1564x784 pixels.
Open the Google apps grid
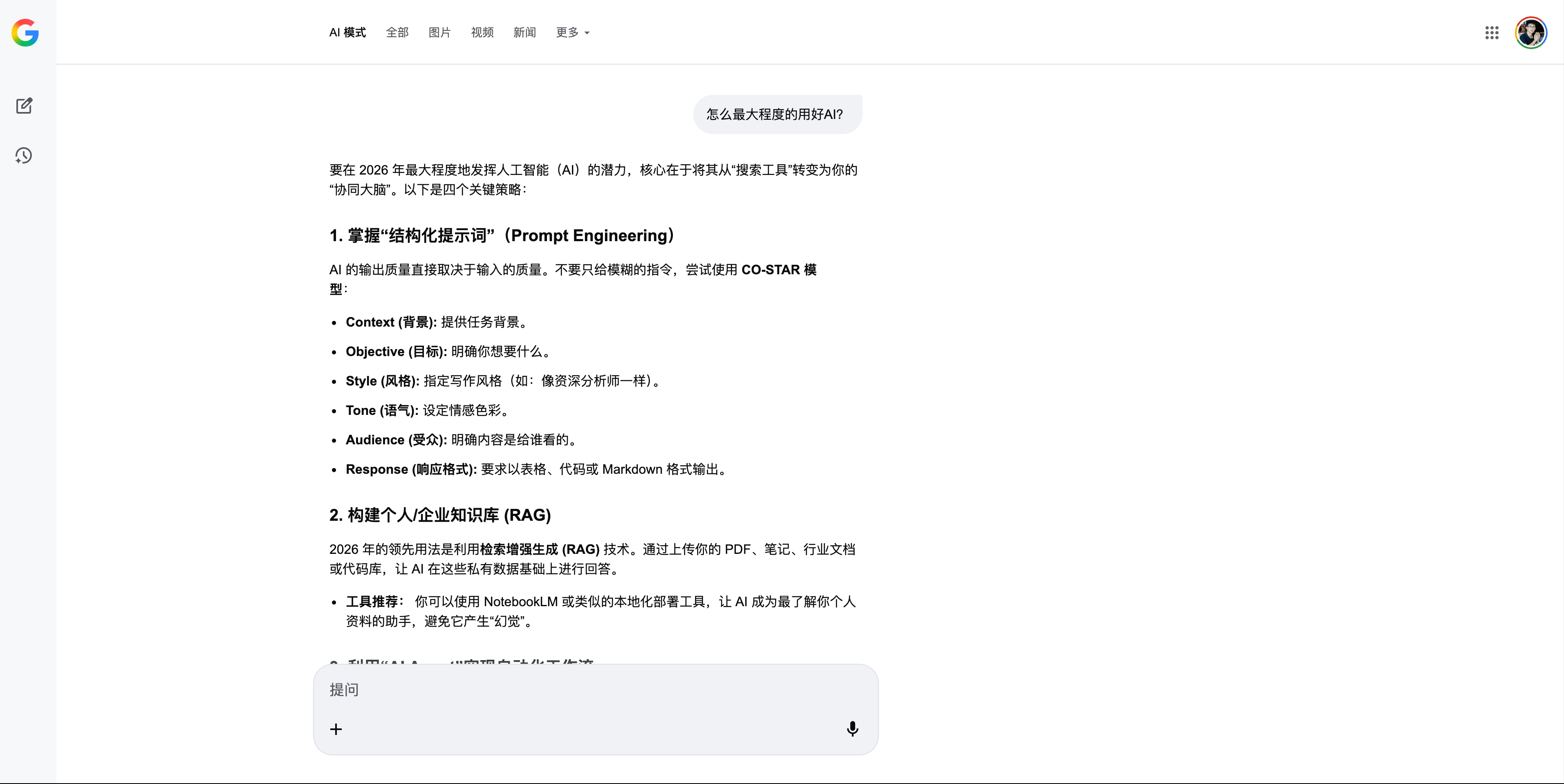[x=1492, y=33]
